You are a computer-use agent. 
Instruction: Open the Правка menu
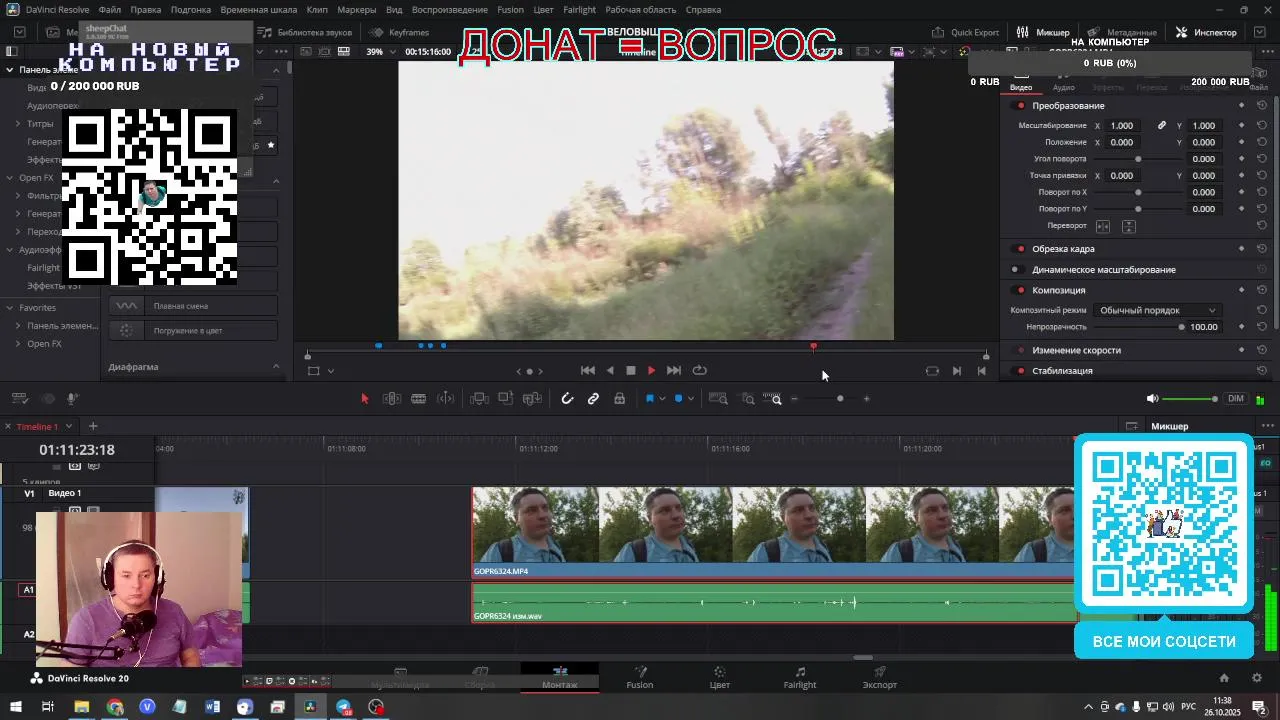click(146, 10)
